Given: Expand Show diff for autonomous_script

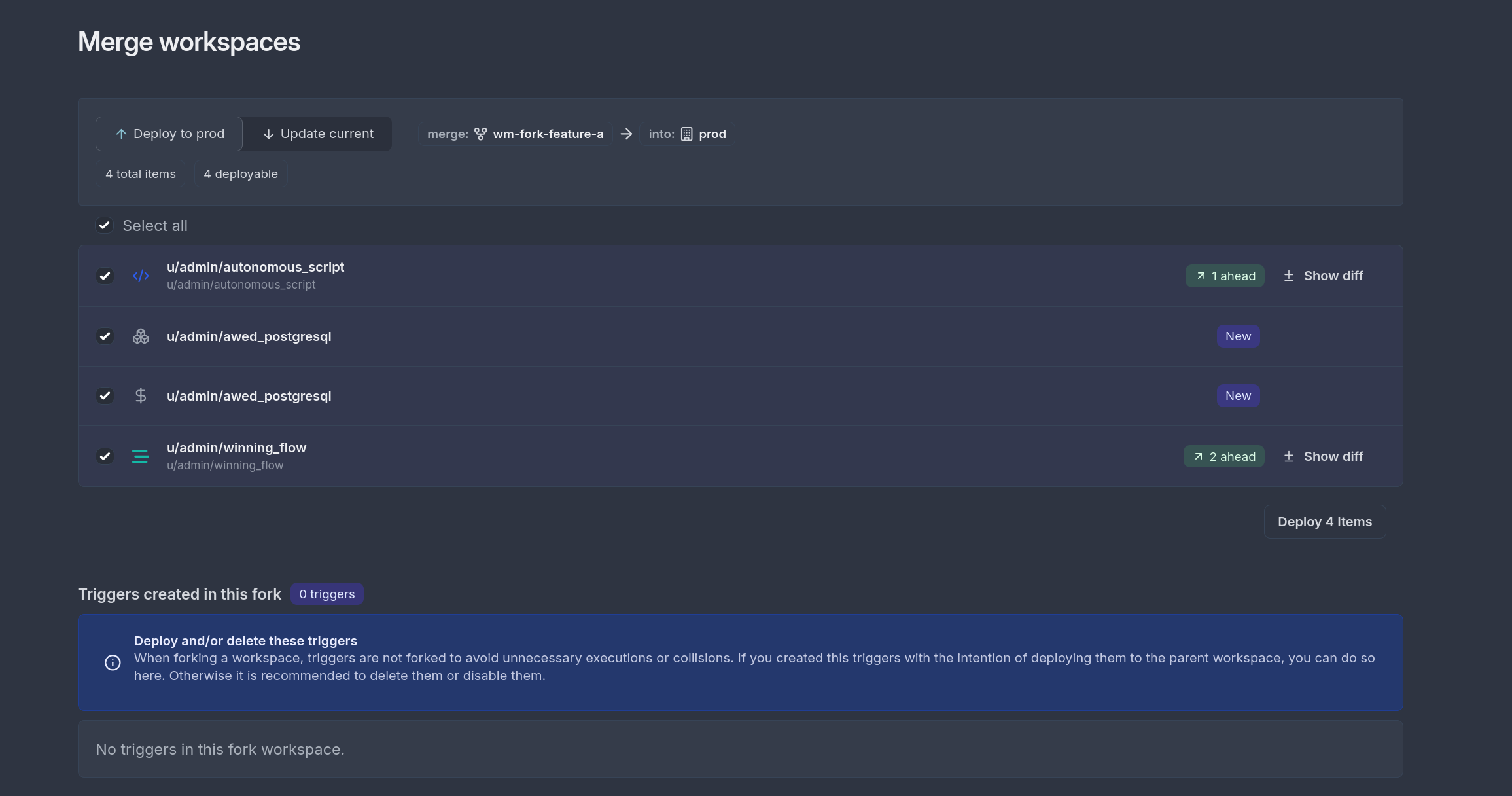Looking at the screenshot, I should point(1324,276).
